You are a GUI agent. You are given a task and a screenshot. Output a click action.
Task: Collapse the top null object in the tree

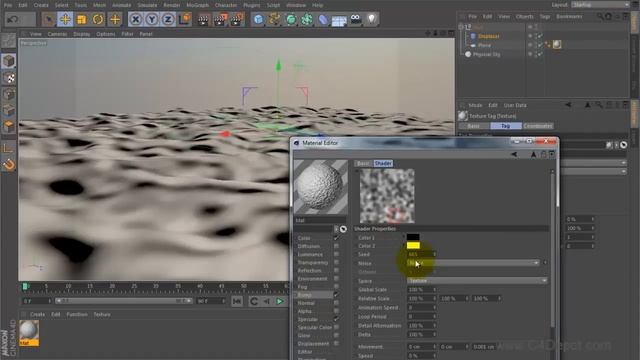[462, 27]
